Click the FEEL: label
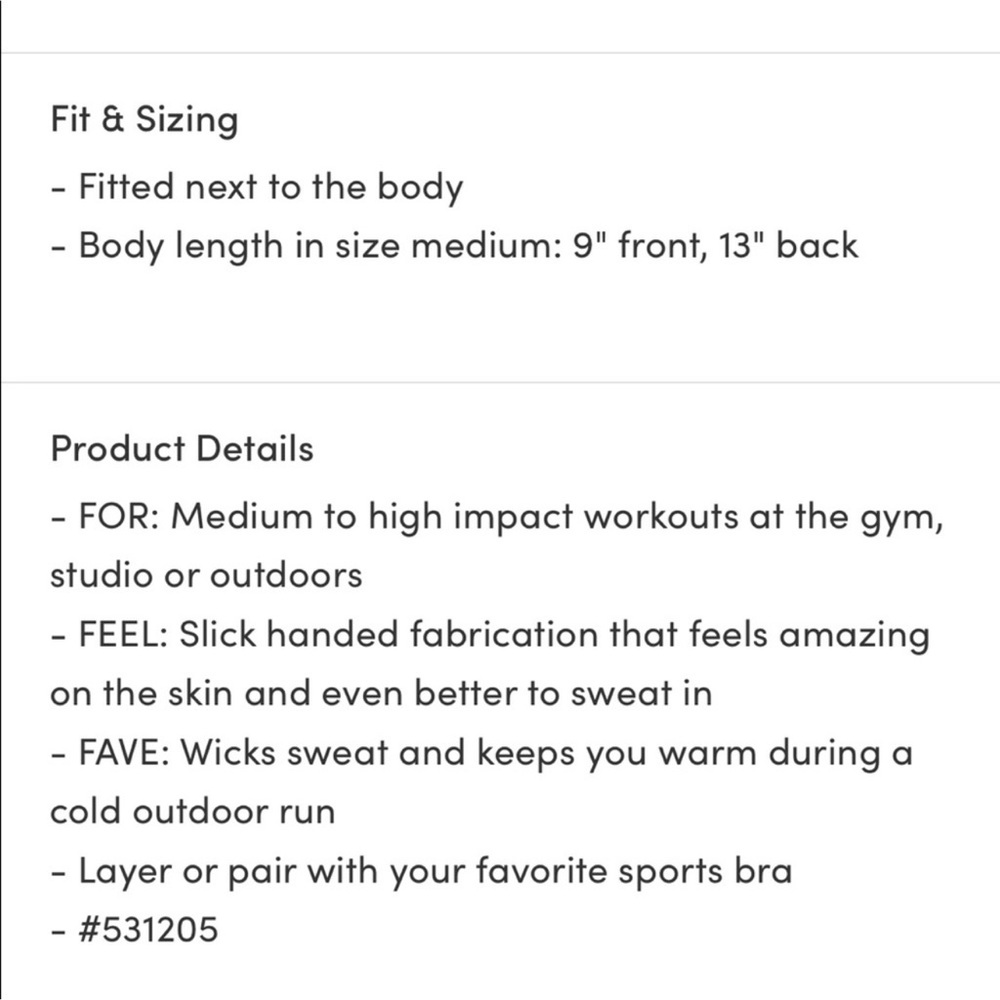This screenshot has width=1000, height=1000. coord(124,635)
